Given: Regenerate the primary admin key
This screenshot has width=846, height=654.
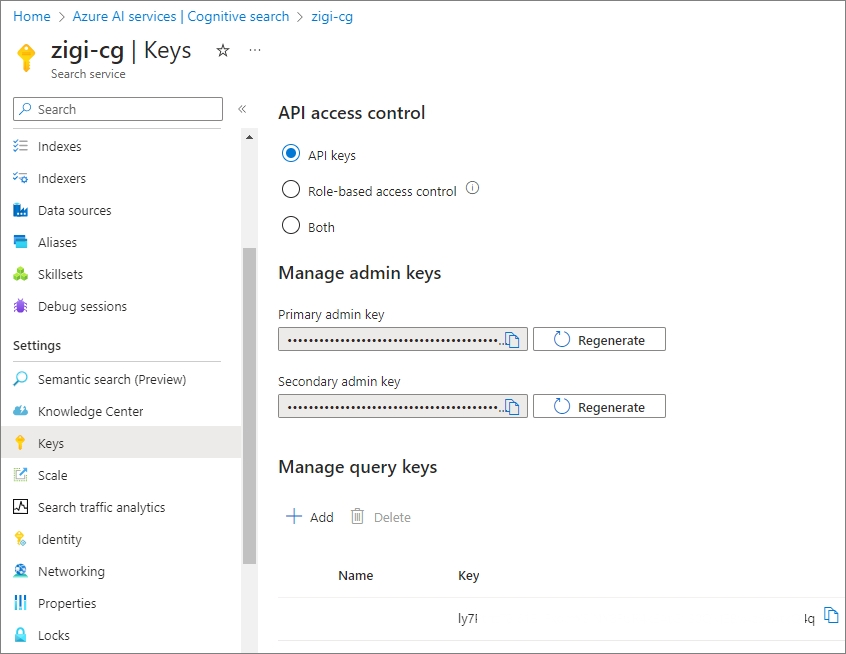Looking at the screenshot, I should (x=599, y=339).
